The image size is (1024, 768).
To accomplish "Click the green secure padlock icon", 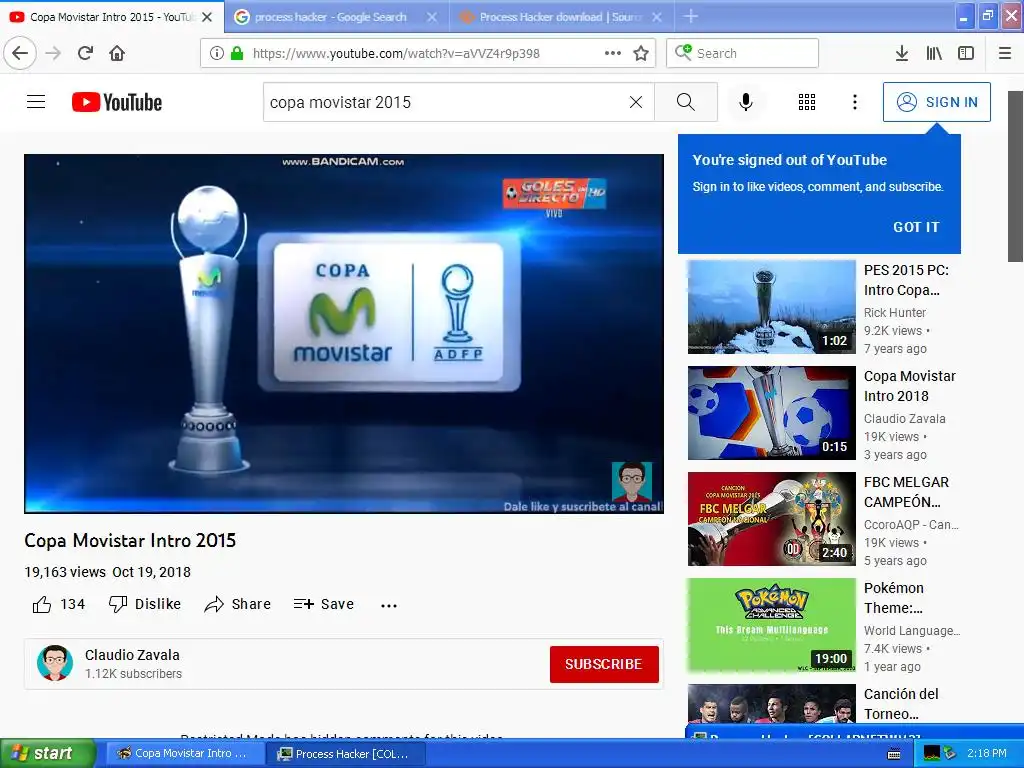I will pyautogui.click(x=237, y=54).
